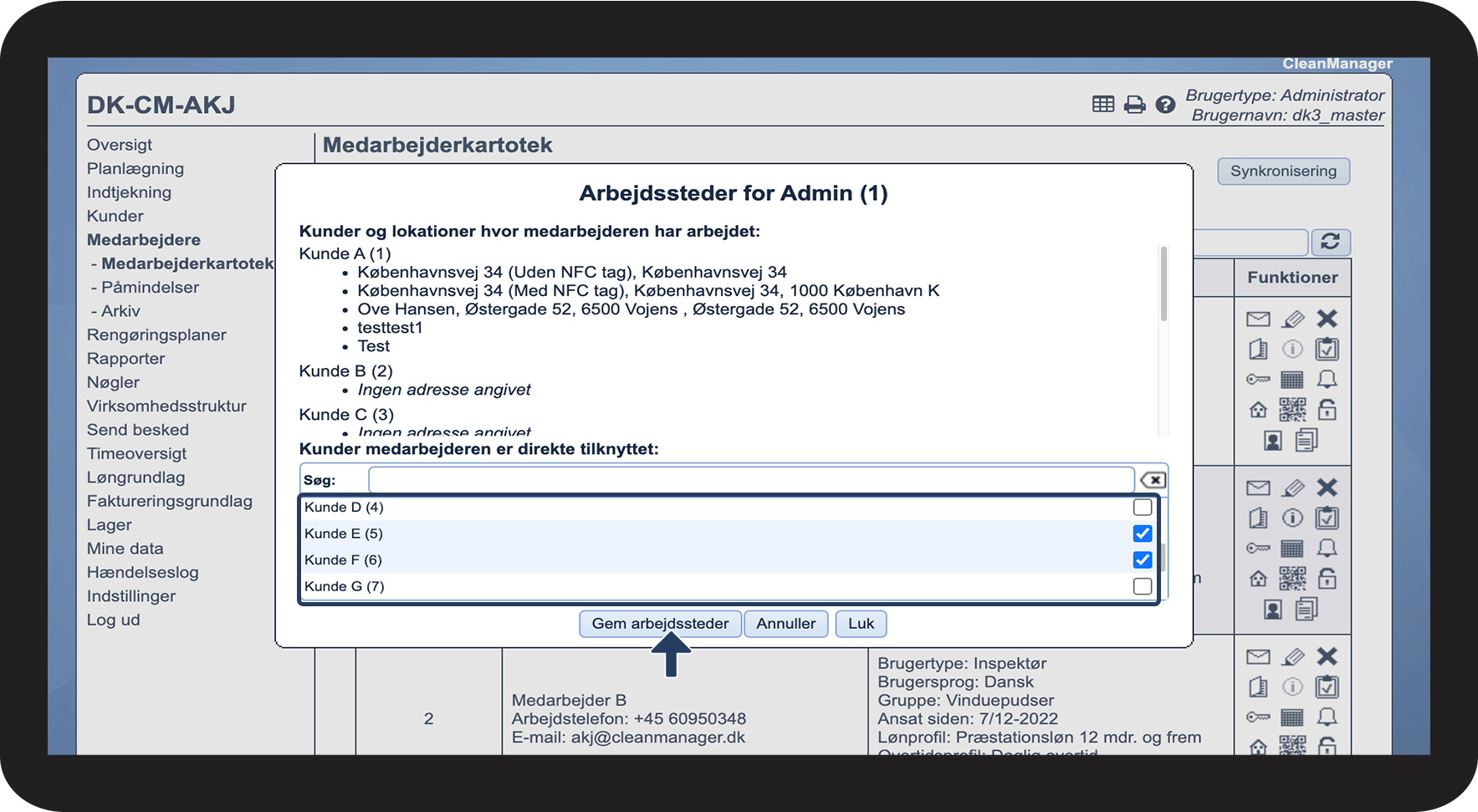
Task: Click the envelope icon in Medarbejder B's row
Action: (1258, 656)
